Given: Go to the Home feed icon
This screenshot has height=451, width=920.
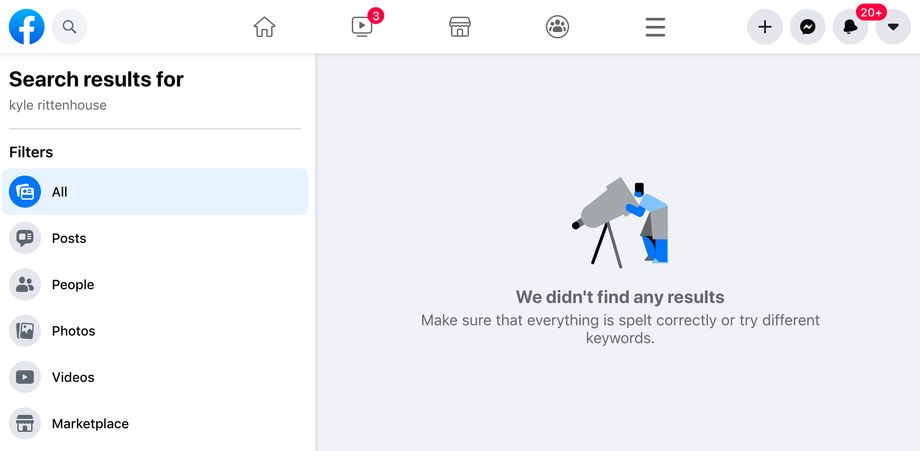Looking at the screenshot, I should pos(264,27).
